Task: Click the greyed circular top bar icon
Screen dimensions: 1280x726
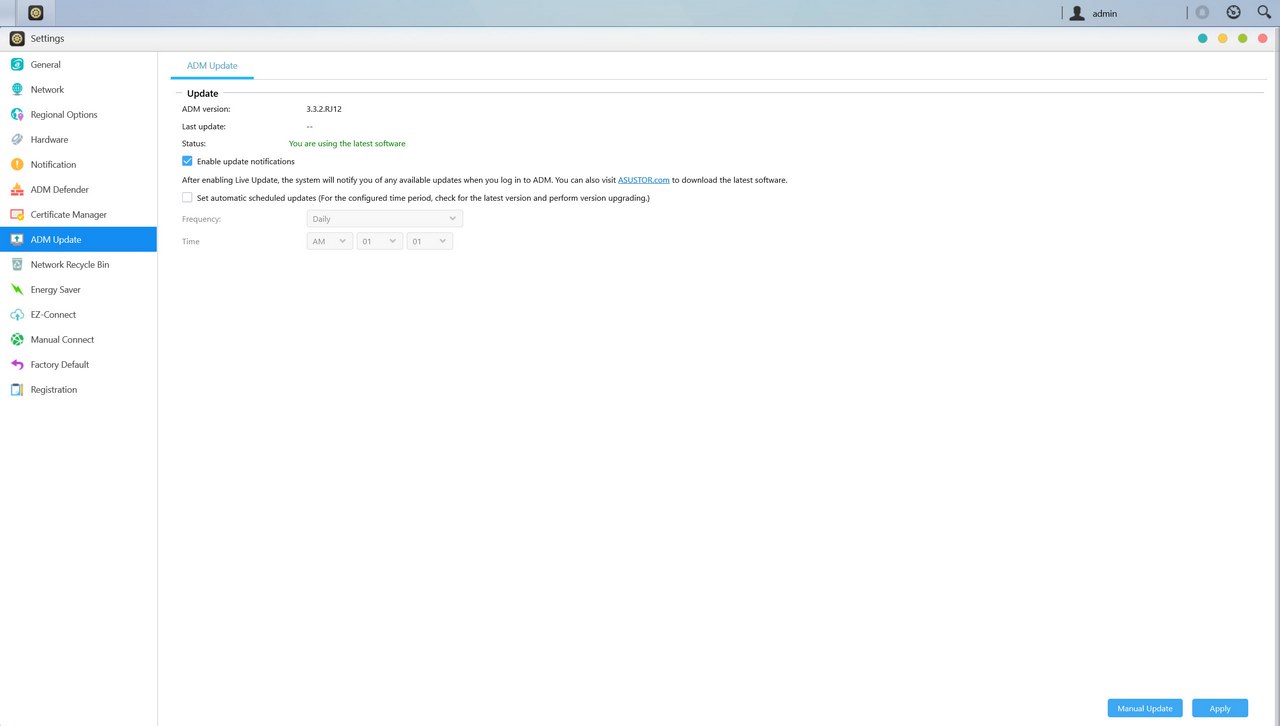Action: point(1203,12)
